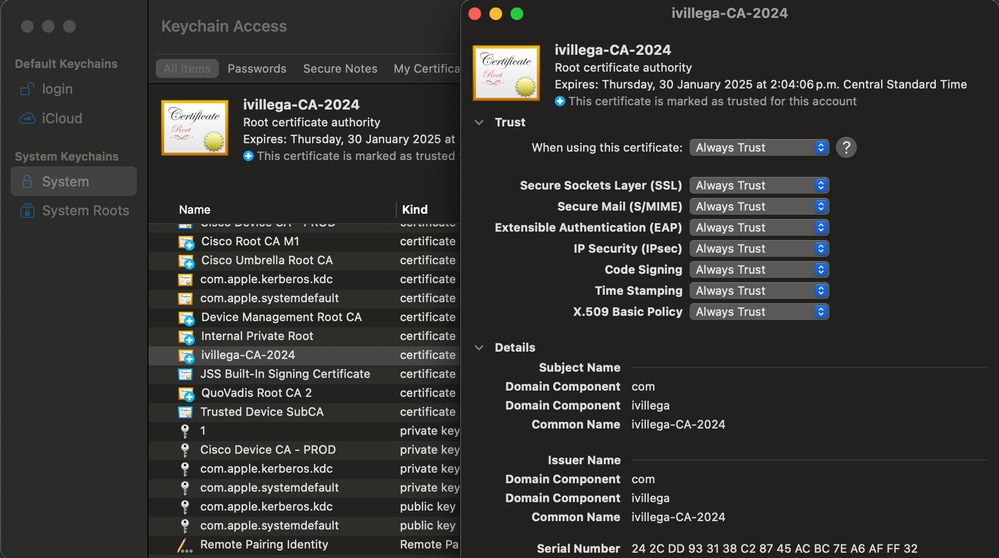Click the login keychain lock icon
Image resolution: width=999 pixels, height=558 pixels.
pyautogui.click(x=27, y=89)
